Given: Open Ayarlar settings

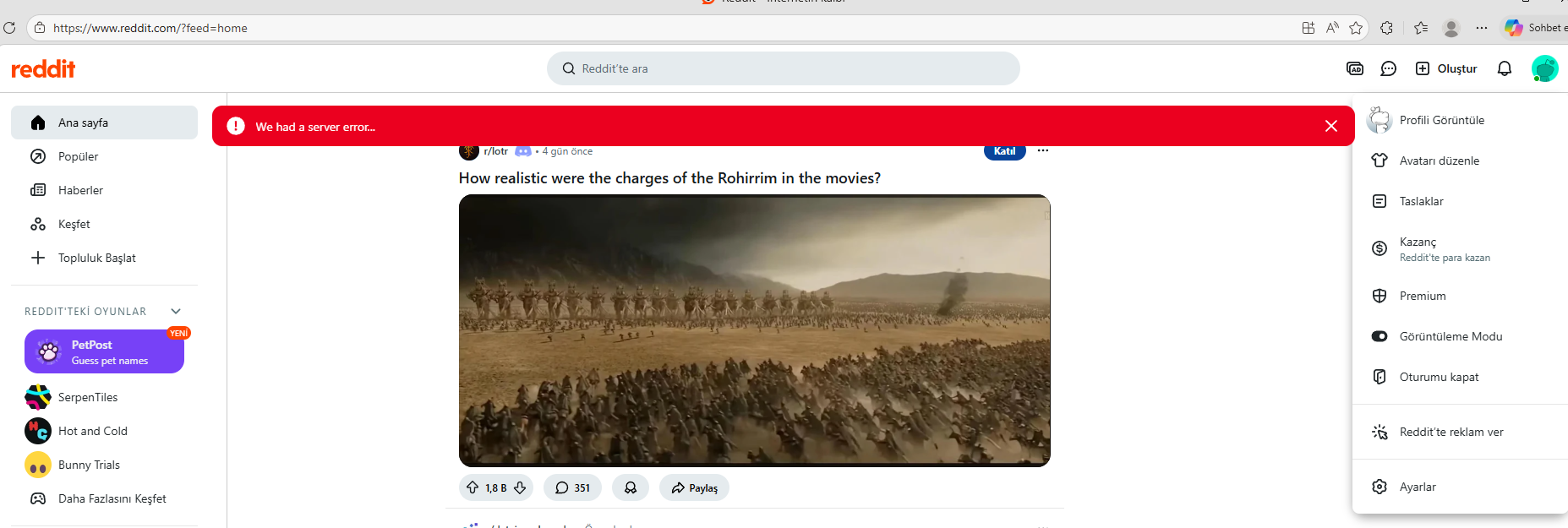Looking at the screenshot, I should (1460, 487).
